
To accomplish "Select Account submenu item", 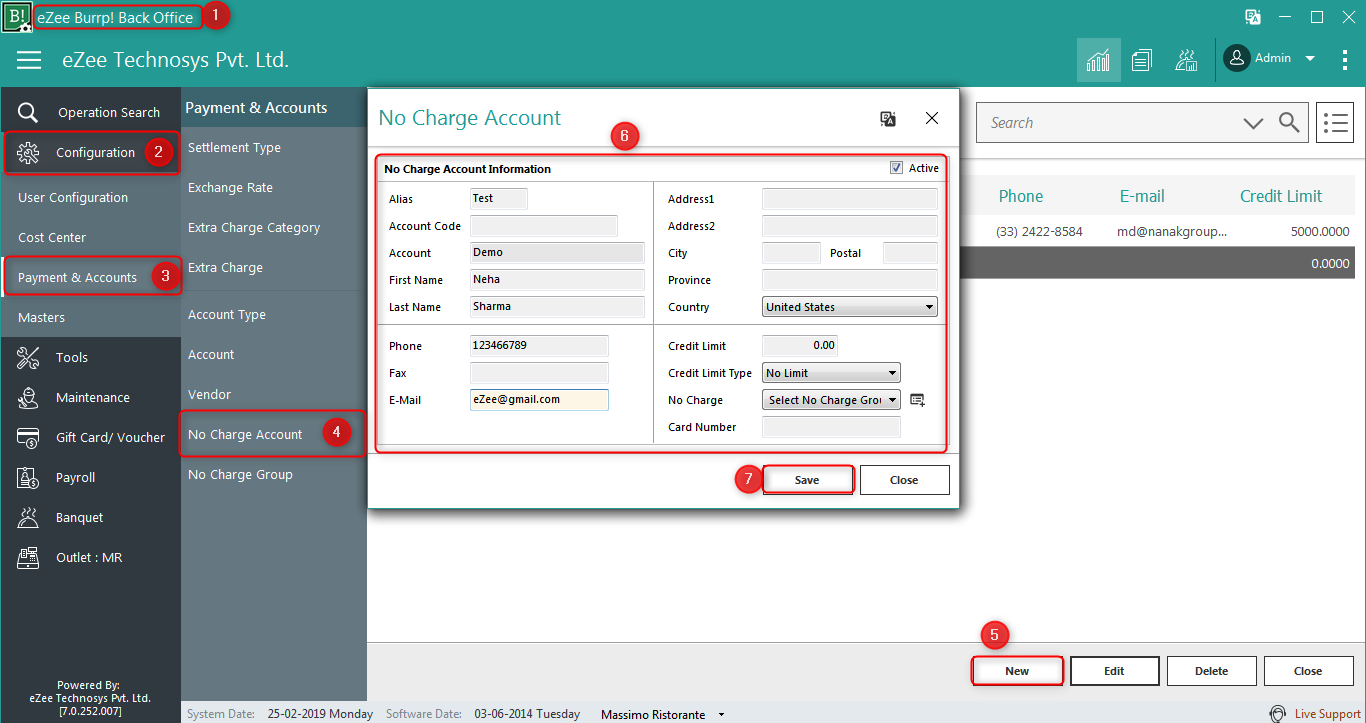I will pos(211,354).
